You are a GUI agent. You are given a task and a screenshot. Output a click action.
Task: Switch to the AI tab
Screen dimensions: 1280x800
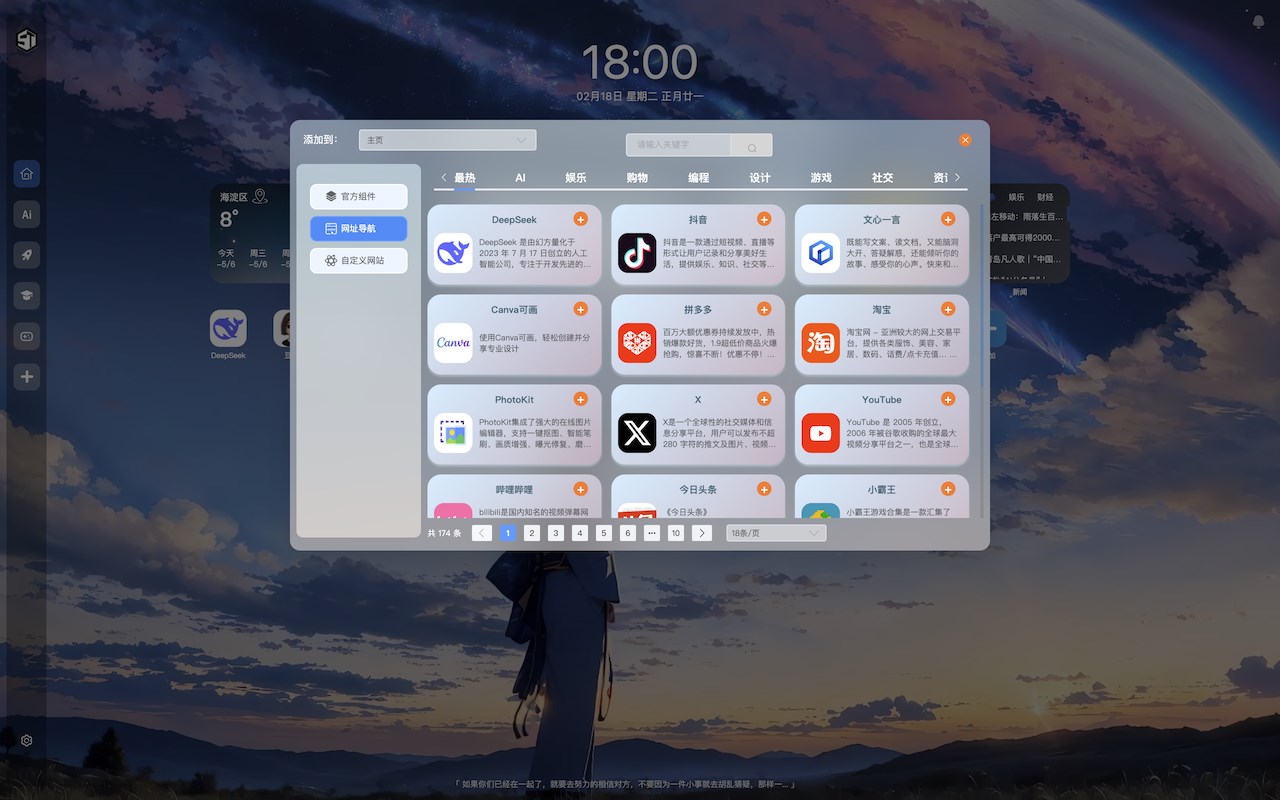tap(520, 178)
